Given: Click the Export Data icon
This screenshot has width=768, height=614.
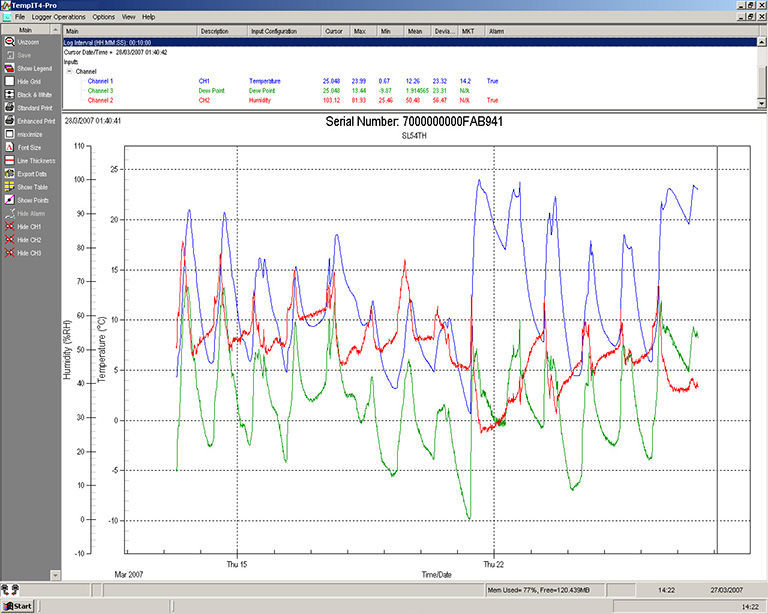Looking at the screenshot, I should tap(9, 174).
